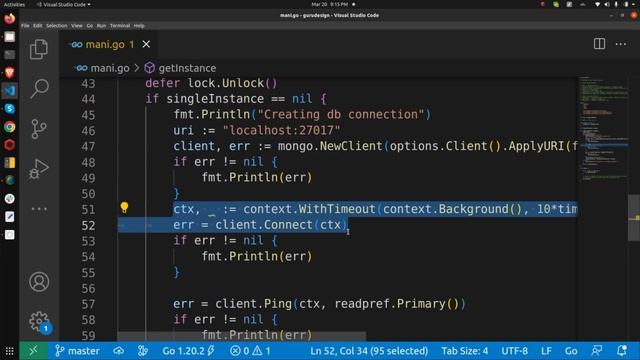The image size is (640, 360).
Task: Click line number 47 in the gutter
Action: tap(88, 147)
